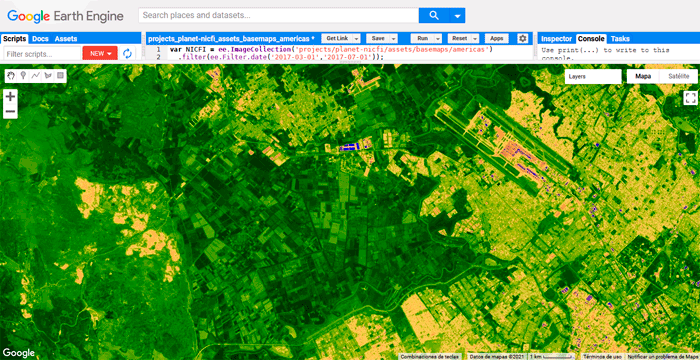Expand the search options dropdown arrow
Viewport: 700px width, 360px height.
point(457,16)
